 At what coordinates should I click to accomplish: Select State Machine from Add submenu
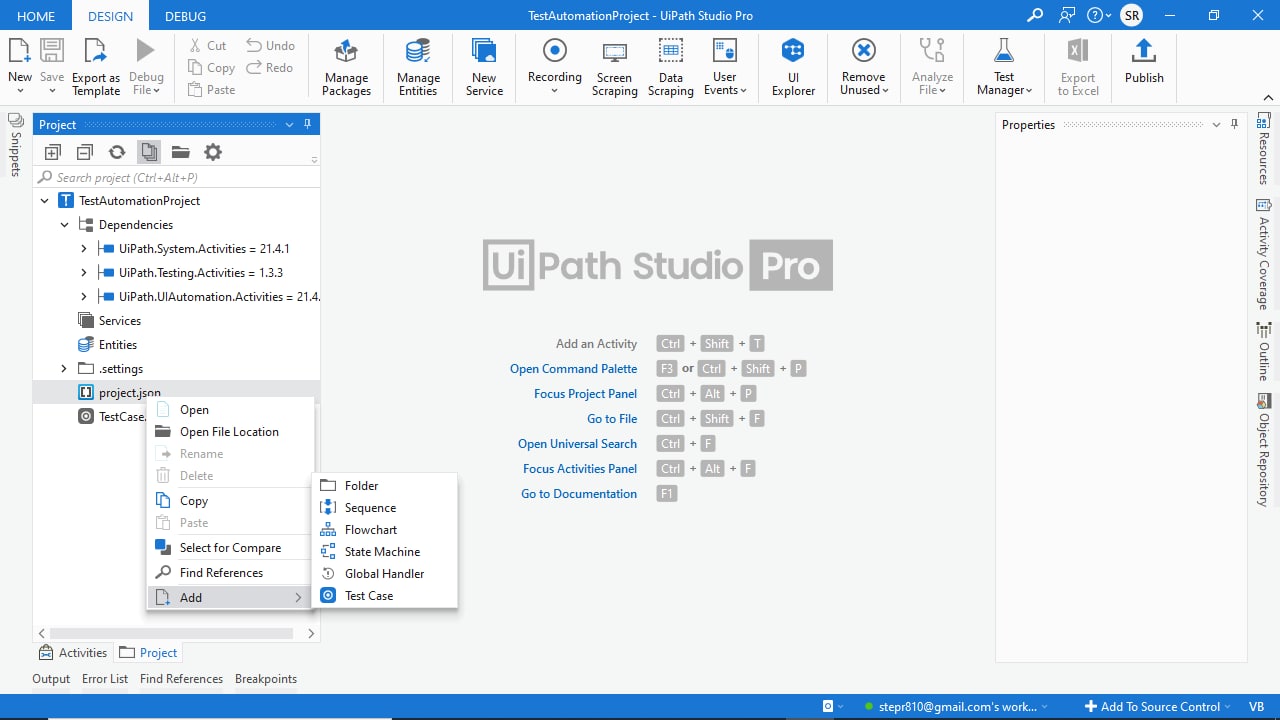[385, 552]
